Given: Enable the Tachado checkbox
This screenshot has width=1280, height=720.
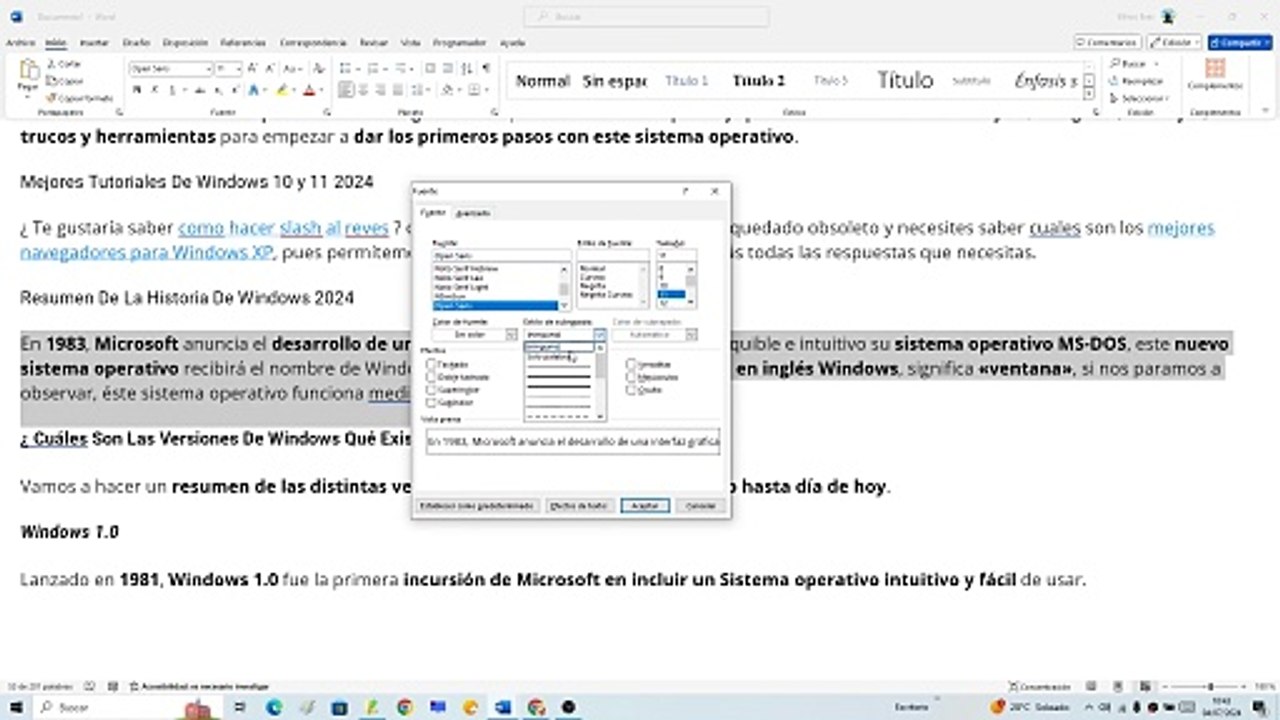Looking at the screenshot, I should 431,365.
